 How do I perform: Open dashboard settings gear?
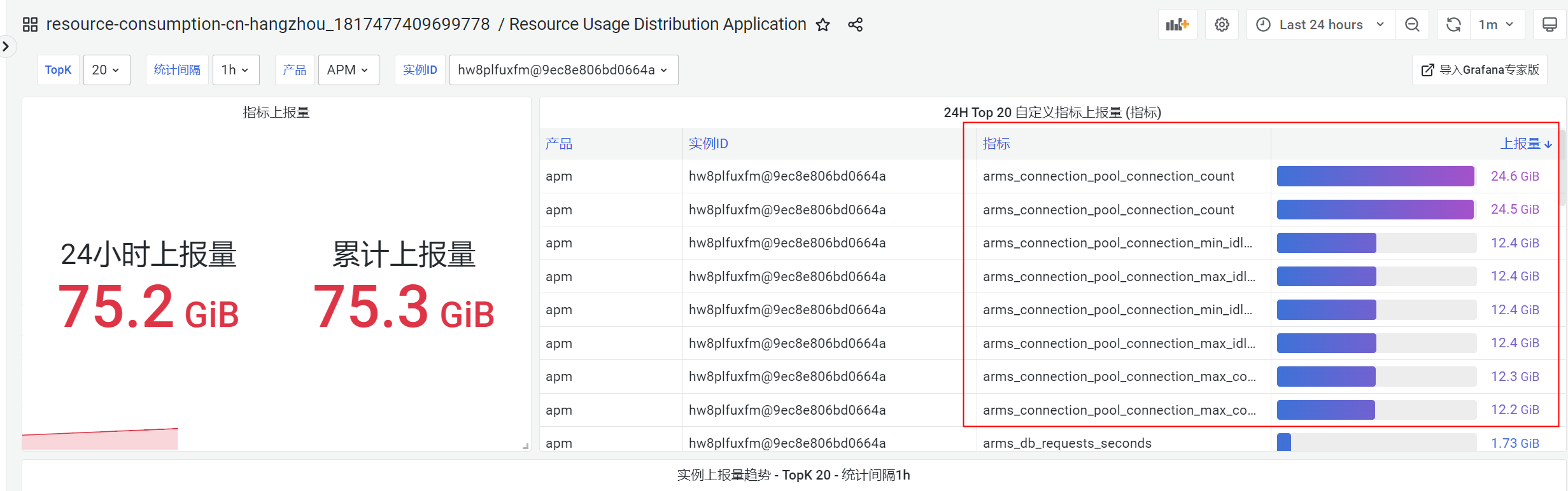tap(1222, 25)
